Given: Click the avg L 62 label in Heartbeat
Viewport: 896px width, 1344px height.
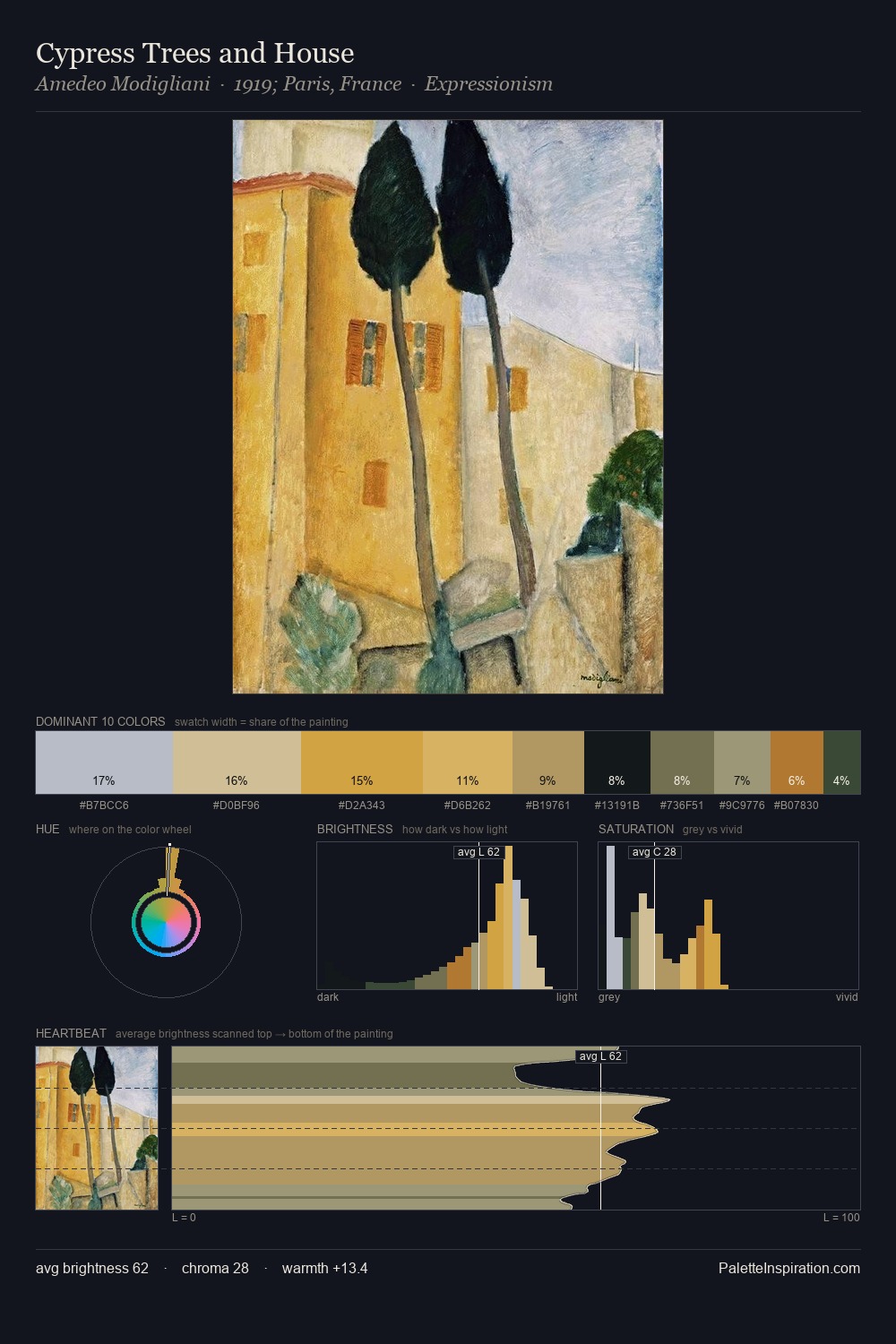Looking at the screenshot, I should click(600, 1056).
